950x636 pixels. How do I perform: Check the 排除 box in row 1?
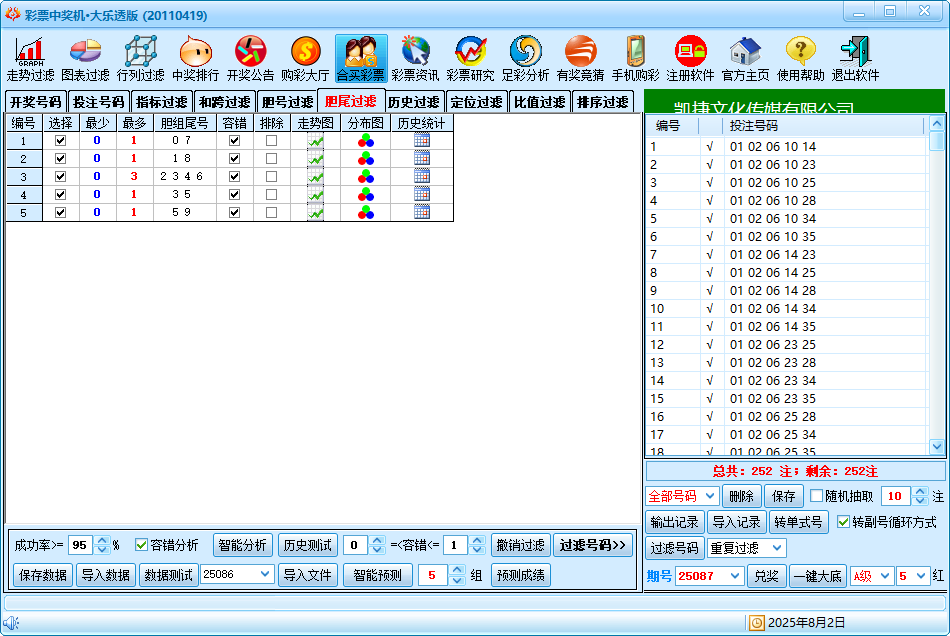271,141
